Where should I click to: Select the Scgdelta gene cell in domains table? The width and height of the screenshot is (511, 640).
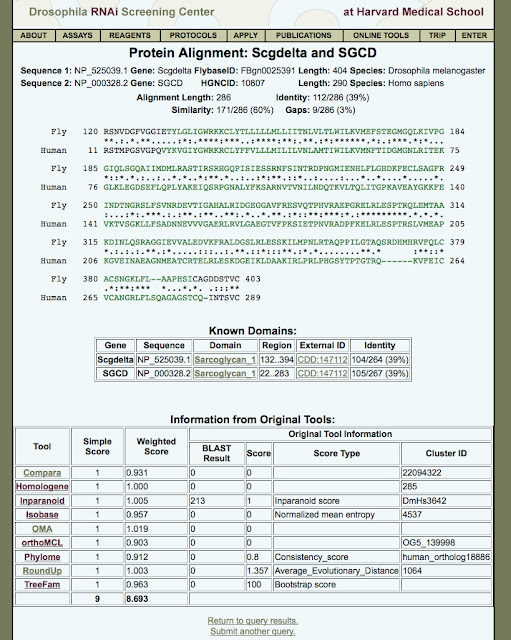click(115, 360)
